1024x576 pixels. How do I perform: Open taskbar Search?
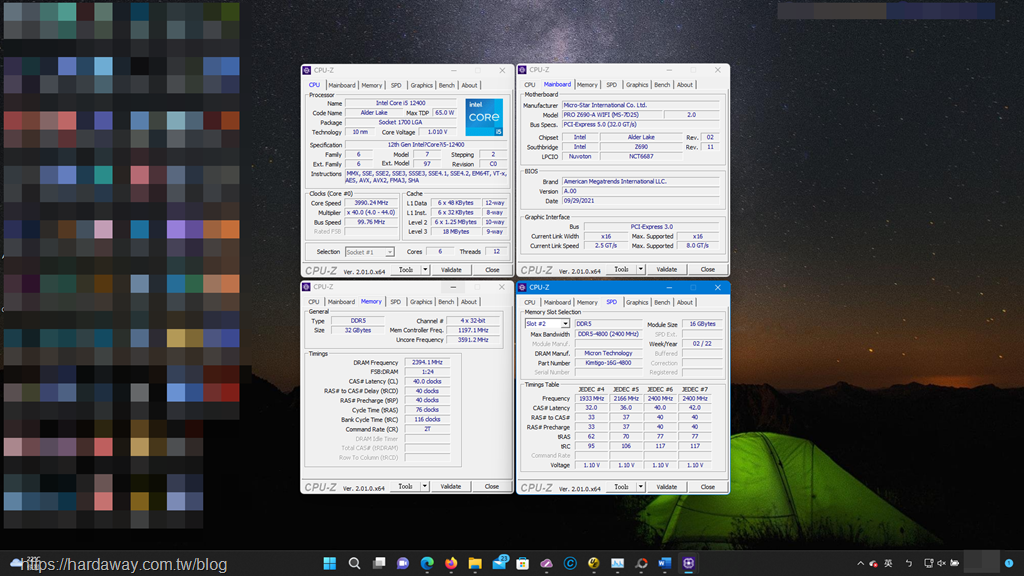pyautogui.click(x=354, y=563)
